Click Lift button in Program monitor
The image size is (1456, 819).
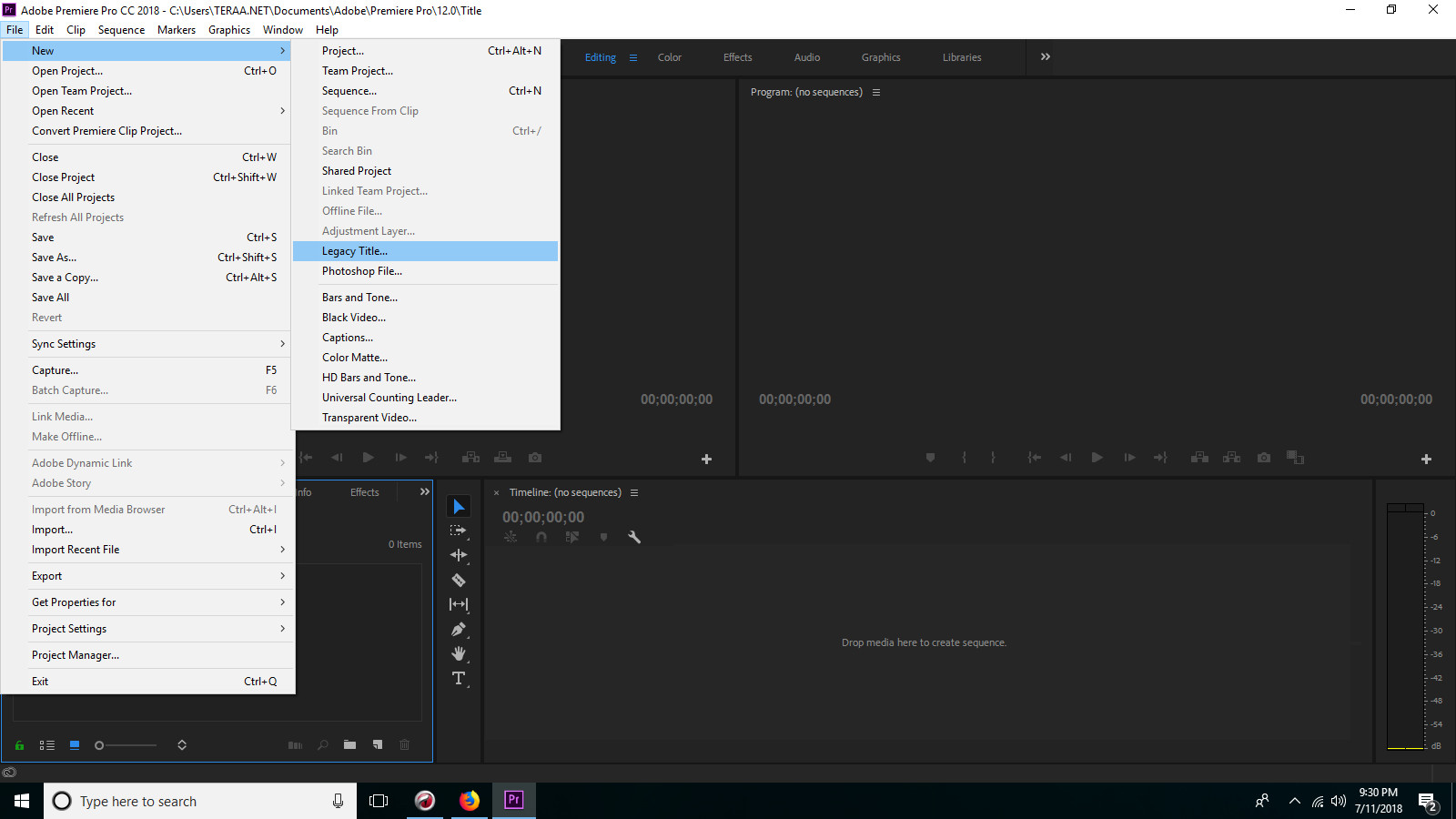click(1199, 458)
